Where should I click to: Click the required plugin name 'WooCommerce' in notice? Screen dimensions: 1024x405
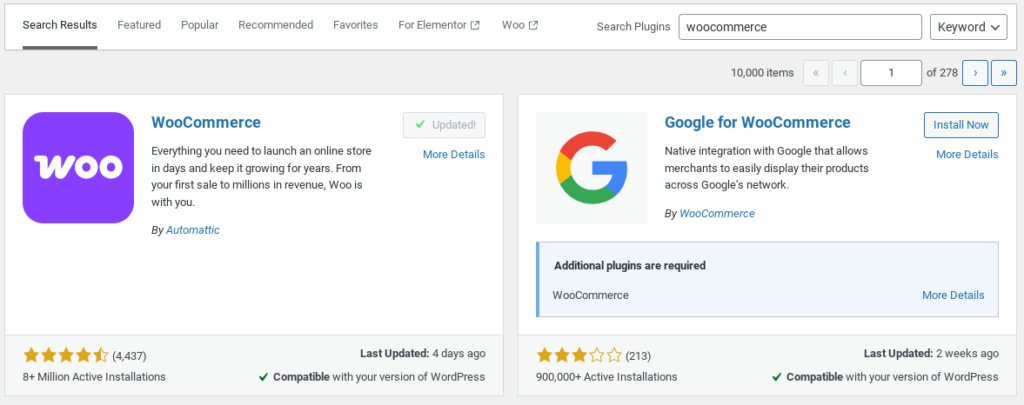(590, 295)
